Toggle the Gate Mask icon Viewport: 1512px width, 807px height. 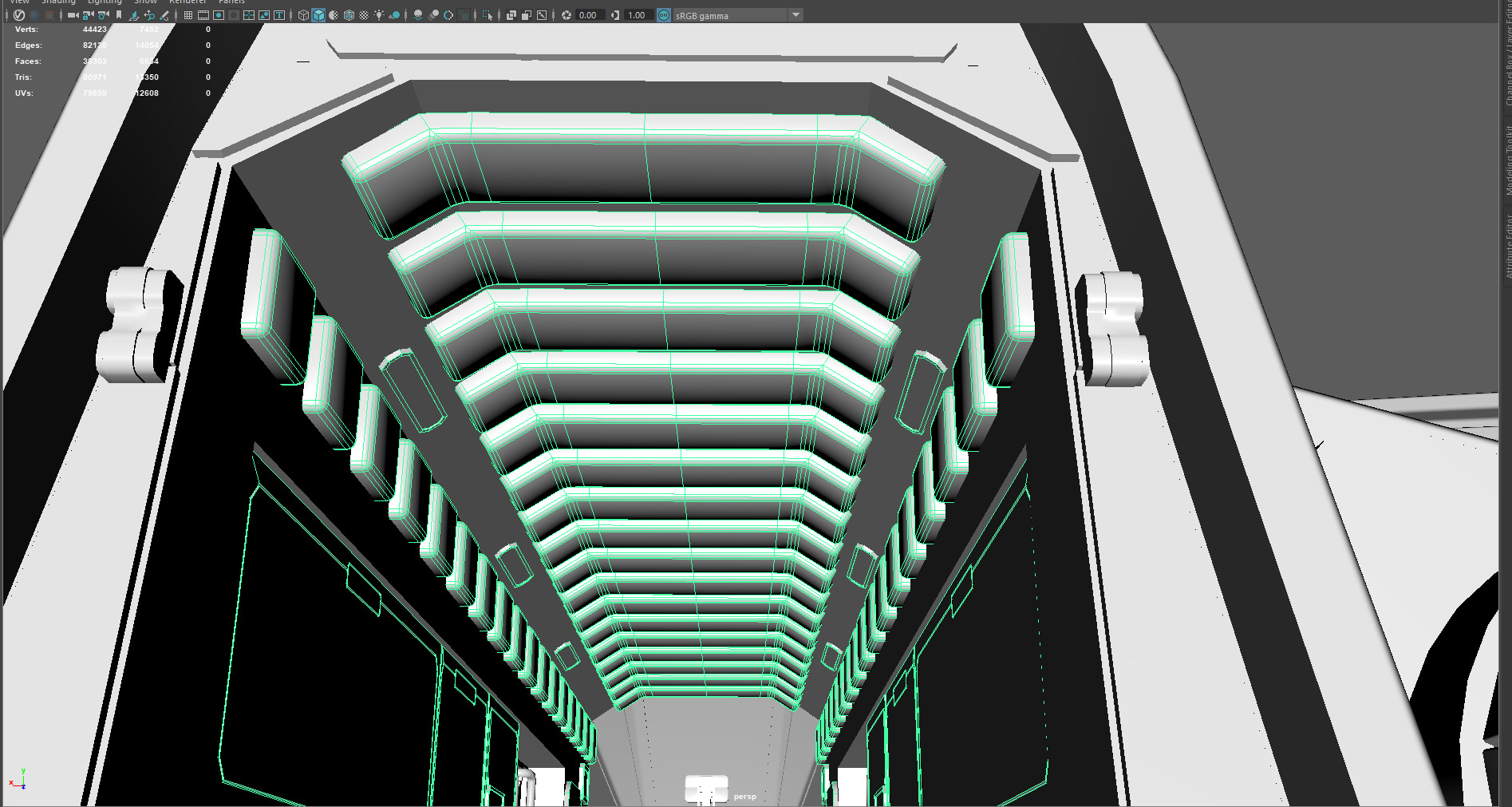coord(234,15)
